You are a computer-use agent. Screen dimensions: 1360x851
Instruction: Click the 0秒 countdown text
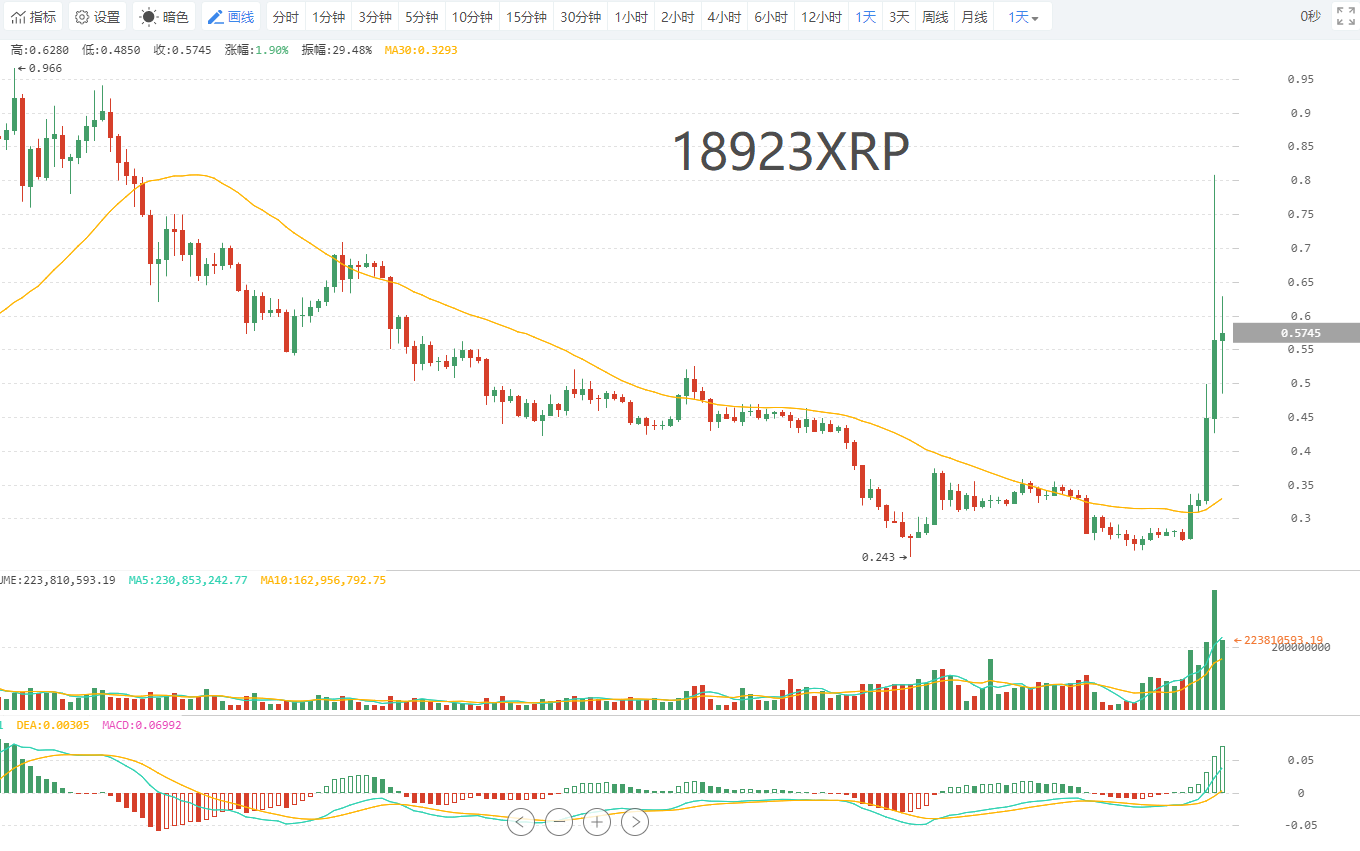click(x=1310, y=16)
